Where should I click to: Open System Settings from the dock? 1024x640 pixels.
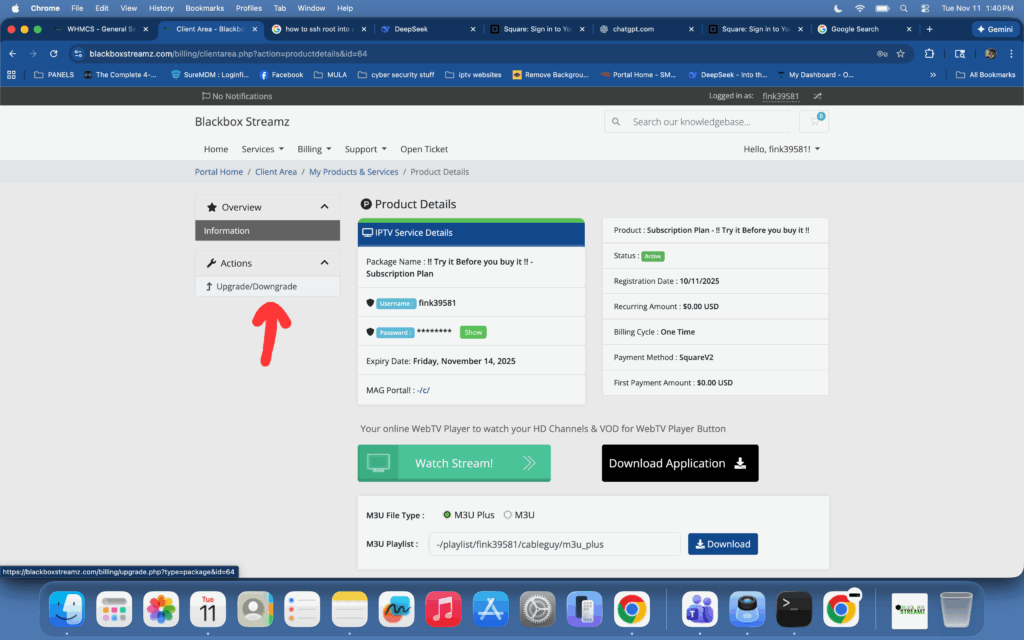537,607
